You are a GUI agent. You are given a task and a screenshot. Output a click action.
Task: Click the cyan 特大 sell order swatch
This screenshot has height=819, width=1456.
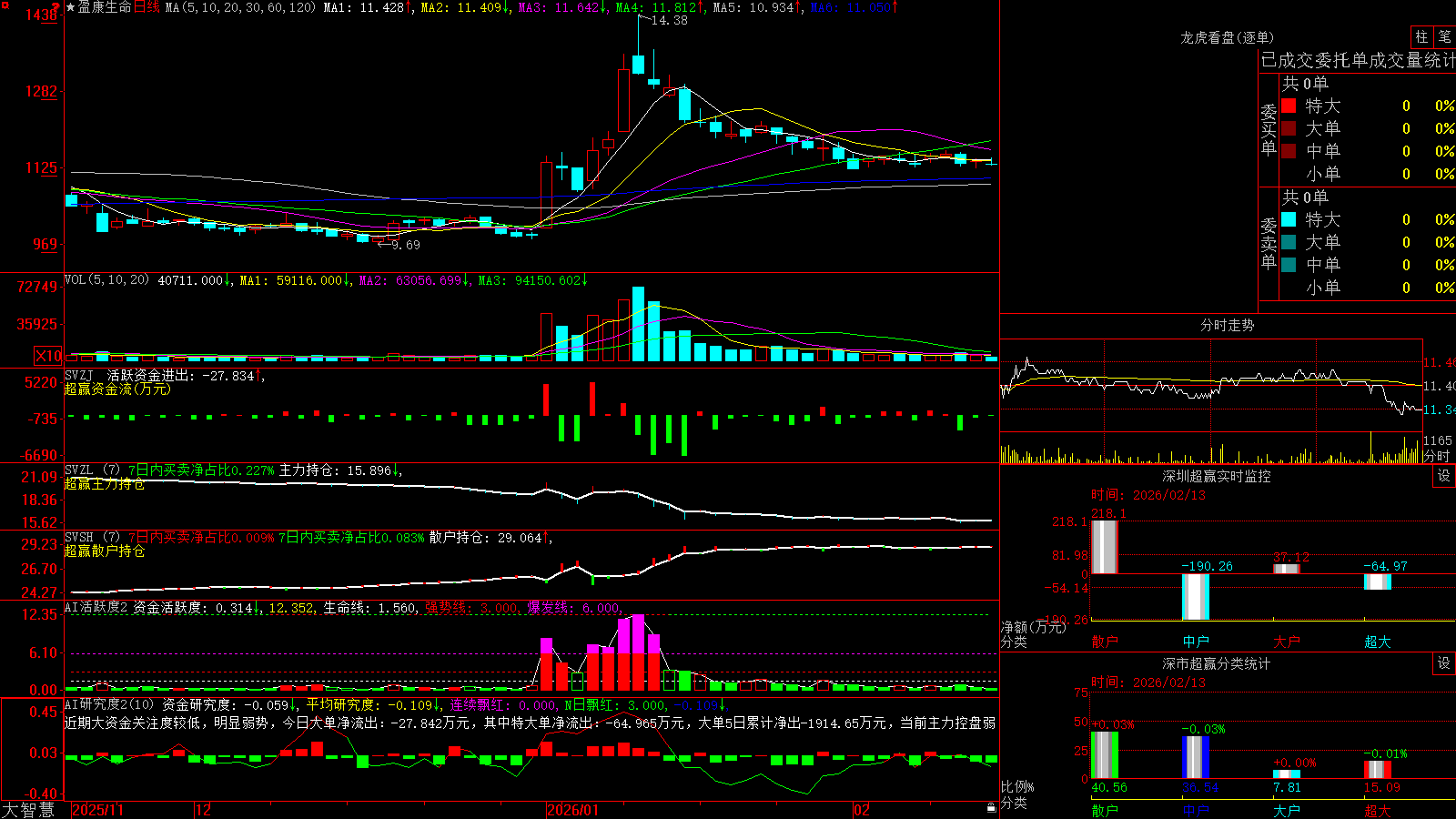pos(1289,219)
